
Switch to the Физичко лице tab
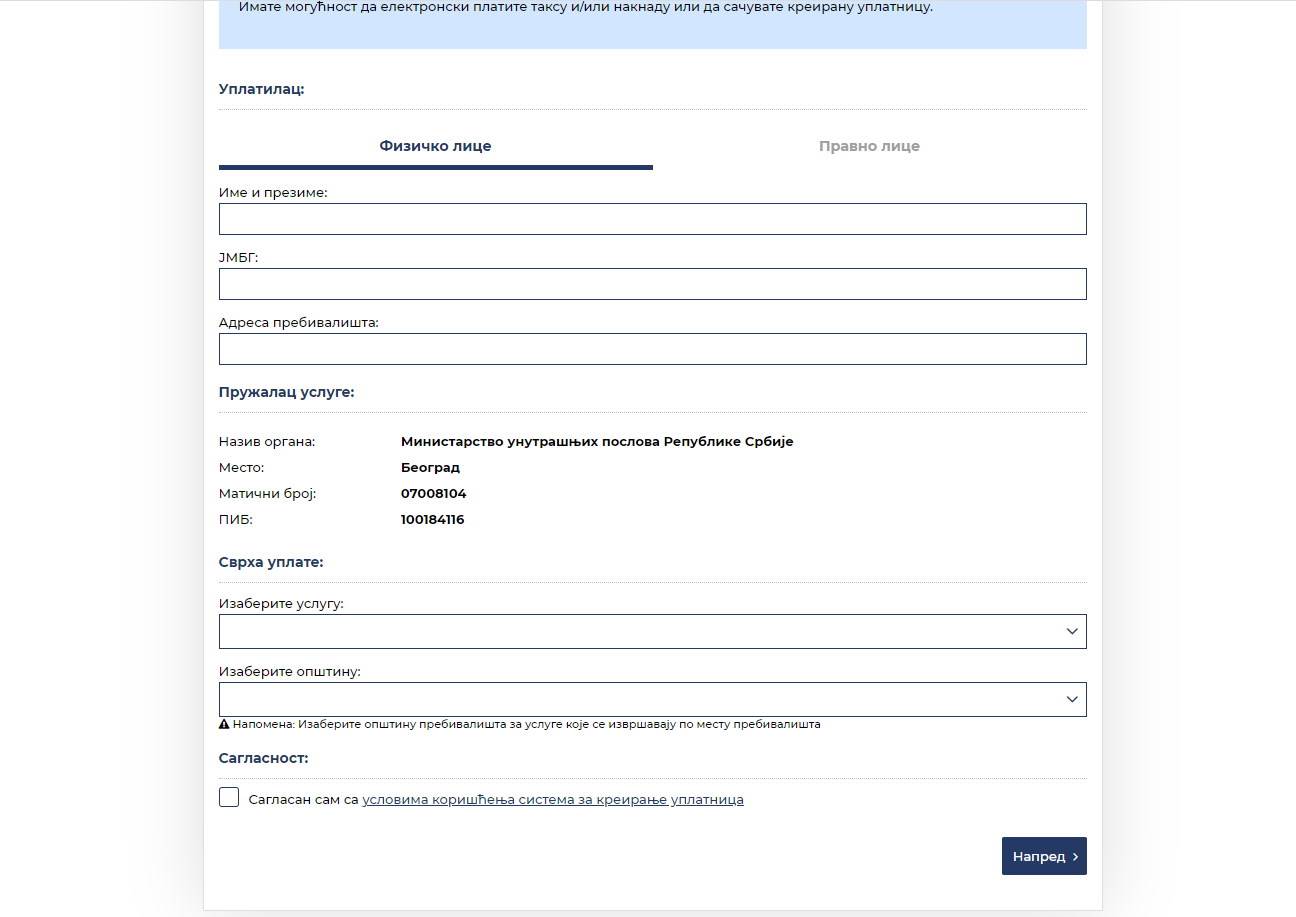point(435,146)
